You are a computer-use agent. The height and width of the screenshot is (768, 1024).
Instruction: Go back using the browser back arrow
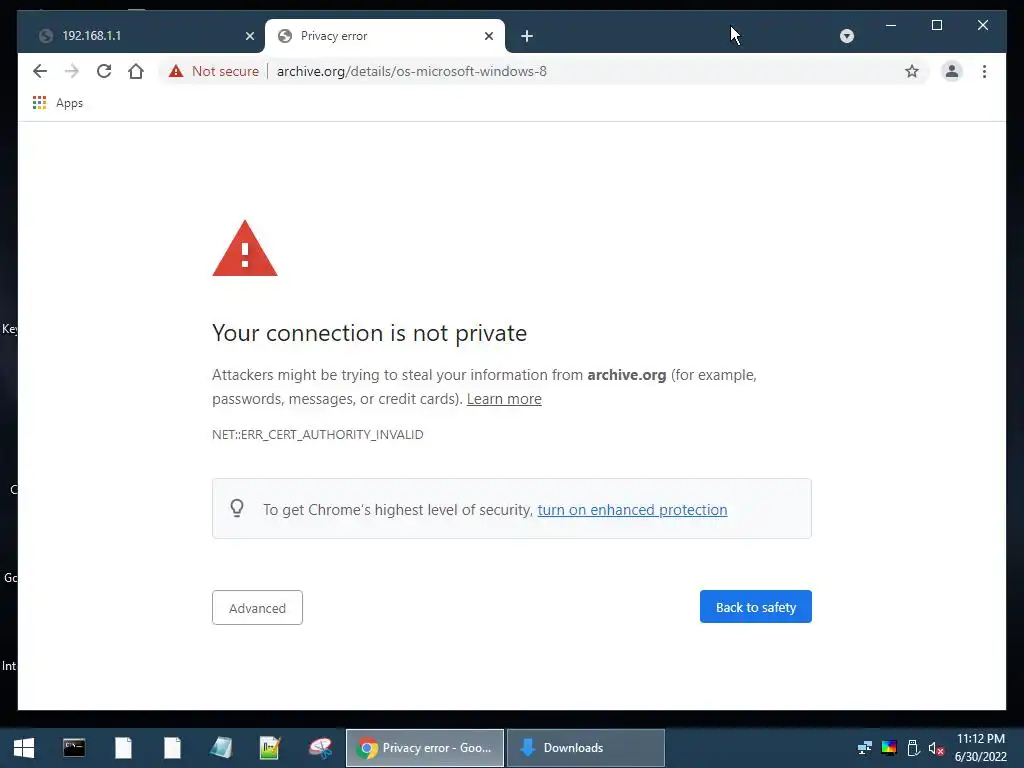point(40,71)
